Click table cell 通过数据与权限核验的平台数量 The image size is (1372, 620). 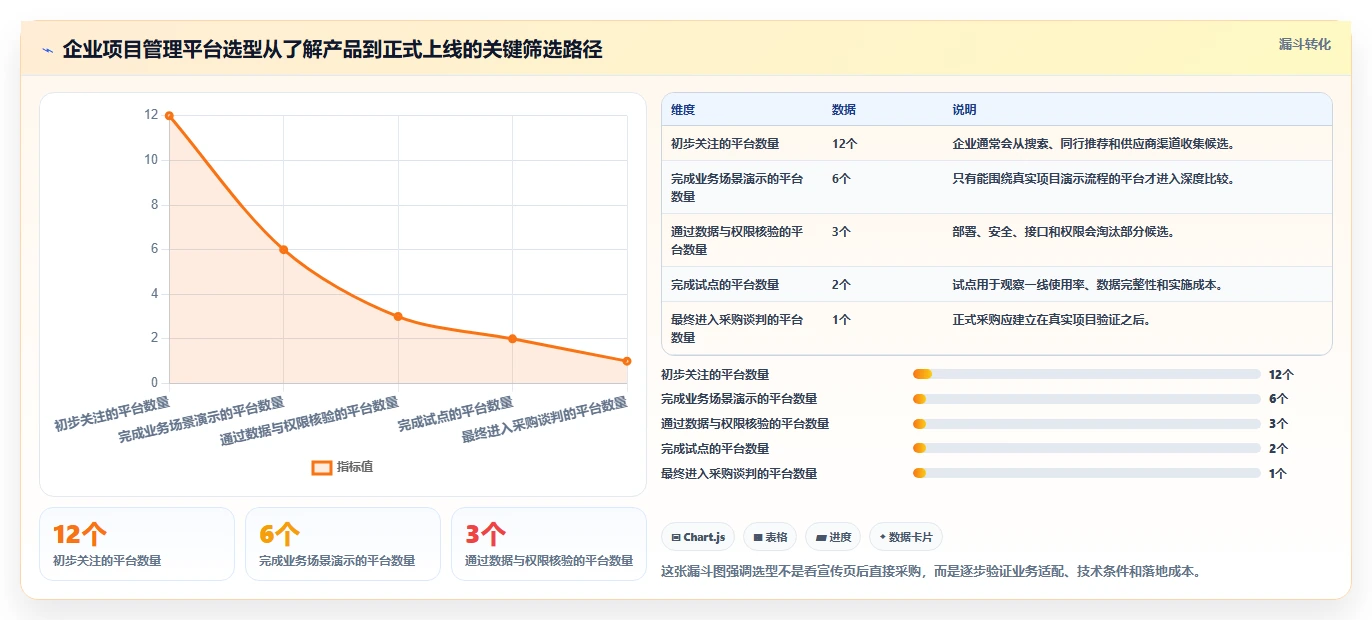click(737, 241)
